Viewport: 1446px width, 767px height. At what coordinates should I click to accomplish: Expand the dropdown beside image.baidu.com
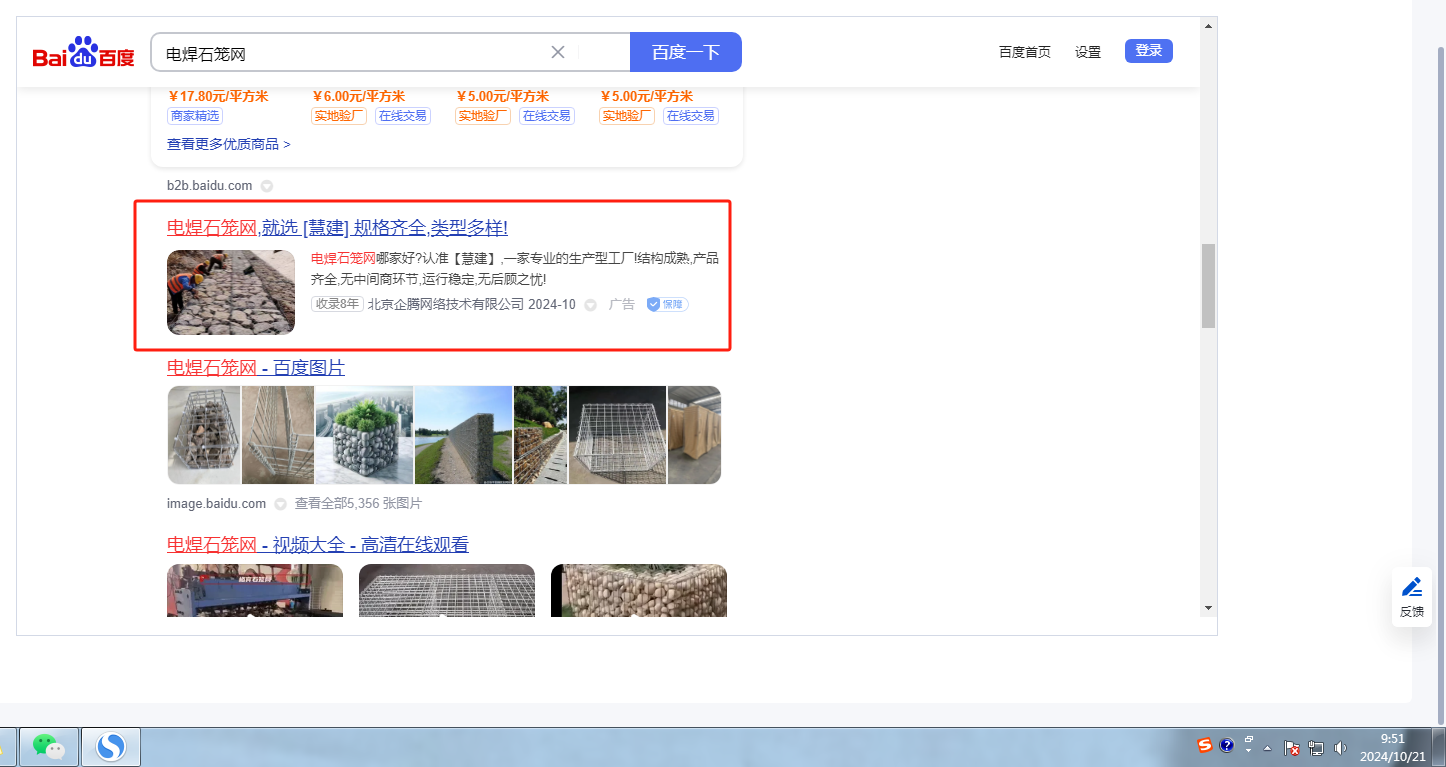pos(281,504)
